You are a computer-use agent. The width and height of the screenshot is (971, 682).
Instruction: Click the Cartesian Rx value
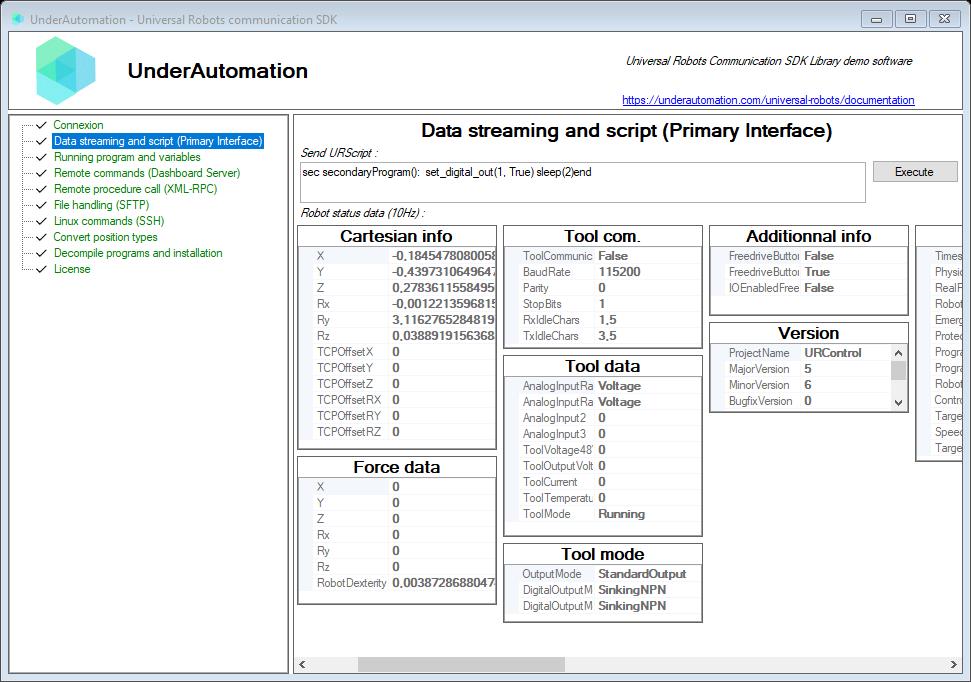(x=443, y=304)
